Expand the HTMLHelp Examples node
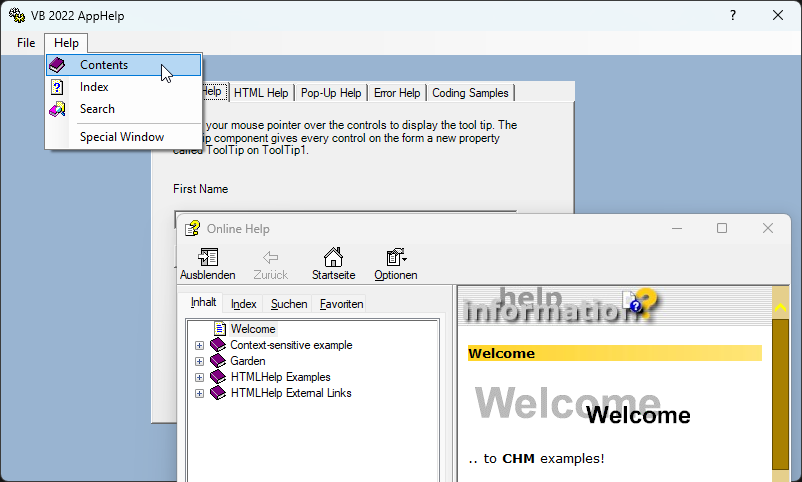This screenshot has width=802, height=482. [199, 378]
